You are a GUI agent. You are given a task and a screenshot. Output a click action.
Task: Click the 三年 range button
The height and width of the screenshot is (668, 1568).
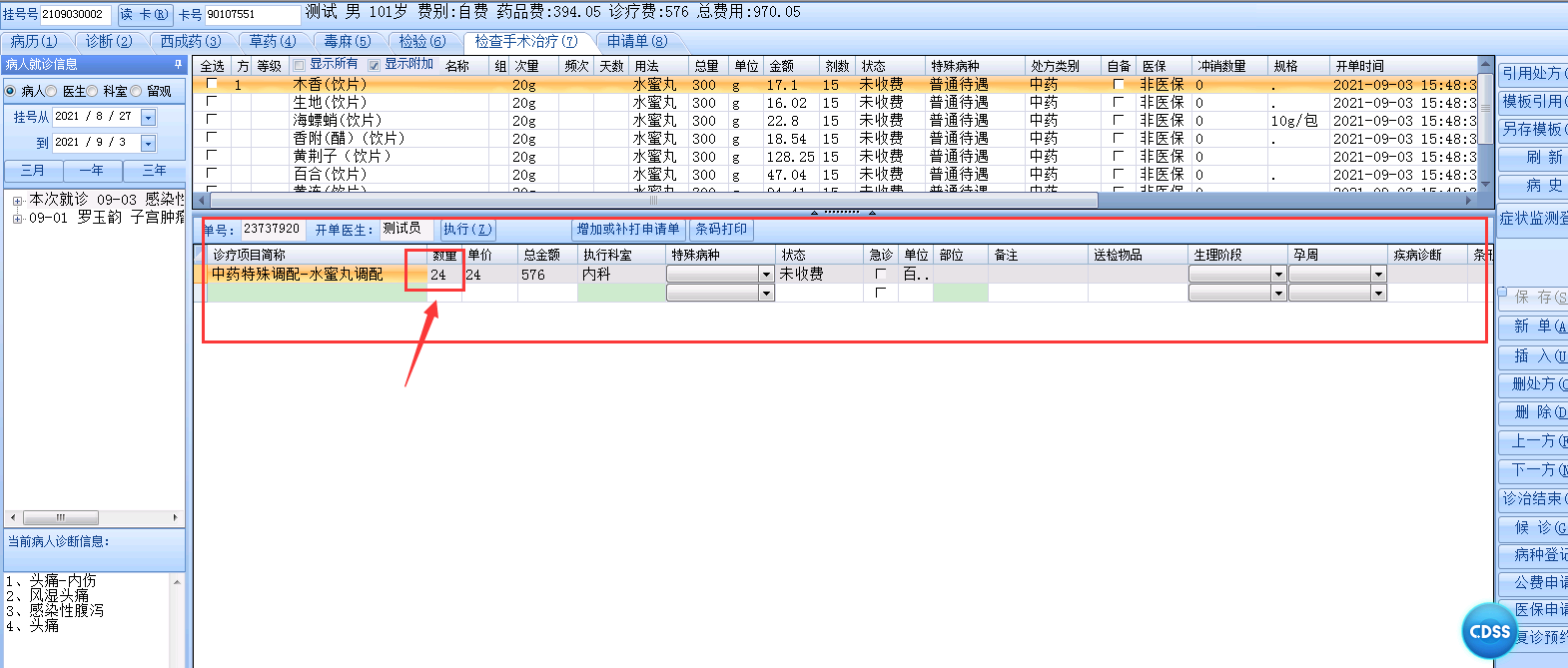pyautogui.click(x=154, y=171)
